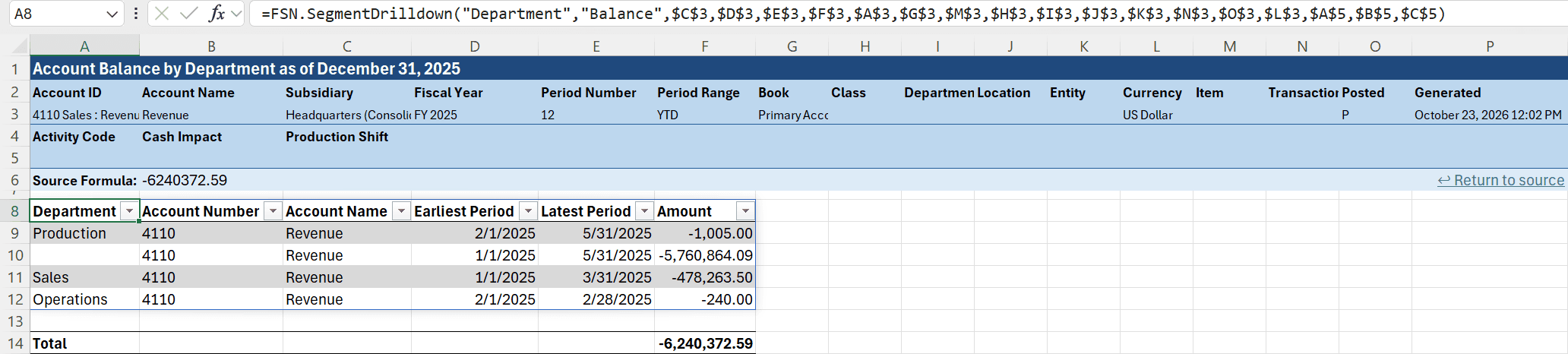Open the Latest Period filter dropdown

(x=644, y=211)
